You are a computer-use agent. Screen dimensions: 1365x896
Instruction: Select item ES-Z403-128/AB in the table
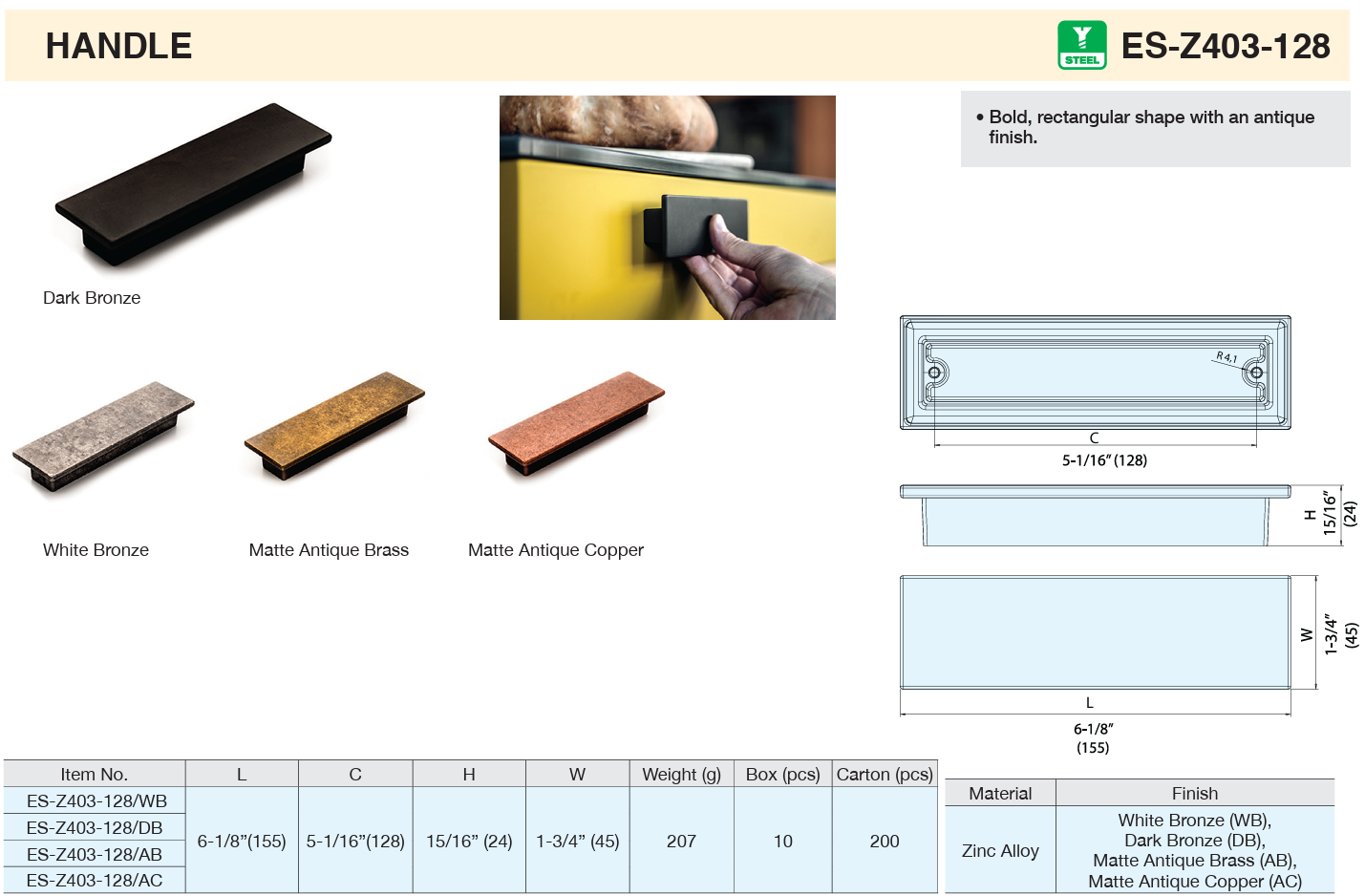95,855
